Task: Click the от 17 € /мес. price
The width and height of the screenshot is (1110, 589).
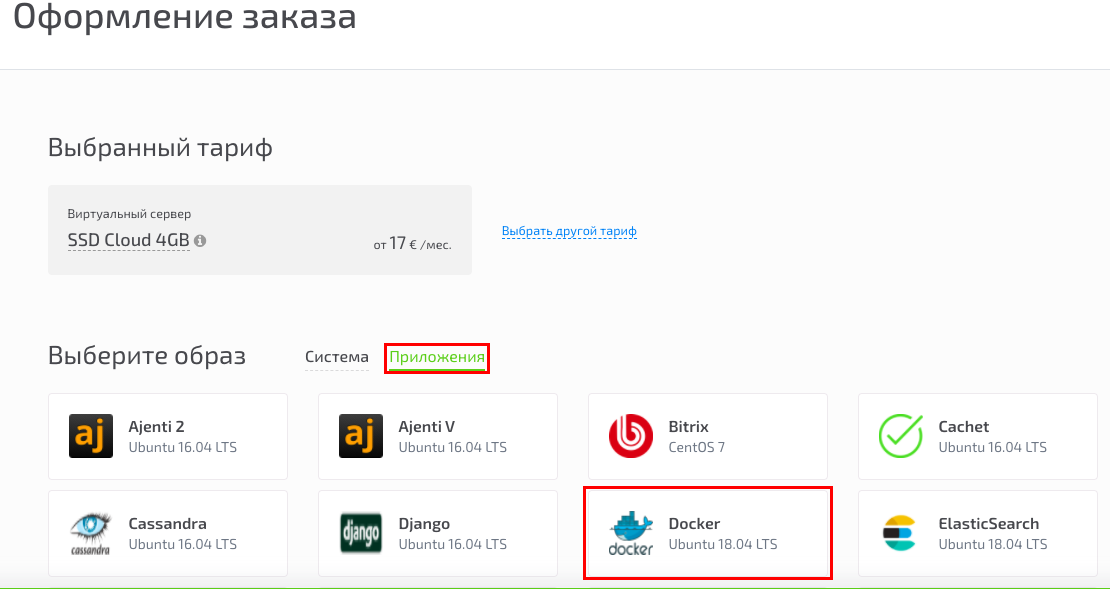Action: (x=413, y=244)
